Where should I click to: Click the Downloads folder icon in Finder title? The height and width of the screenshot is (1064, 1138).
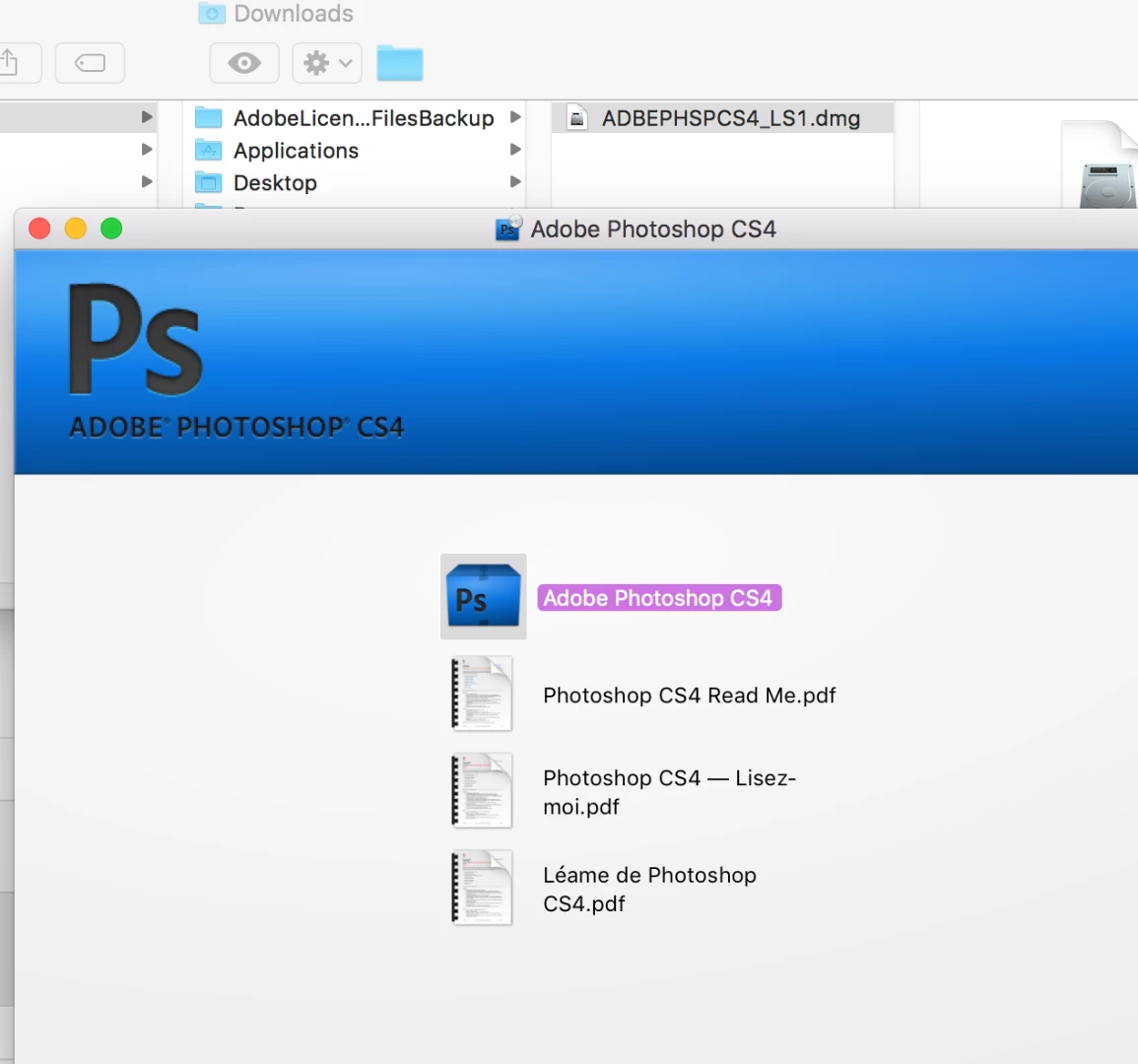click(x=212, y=13)
